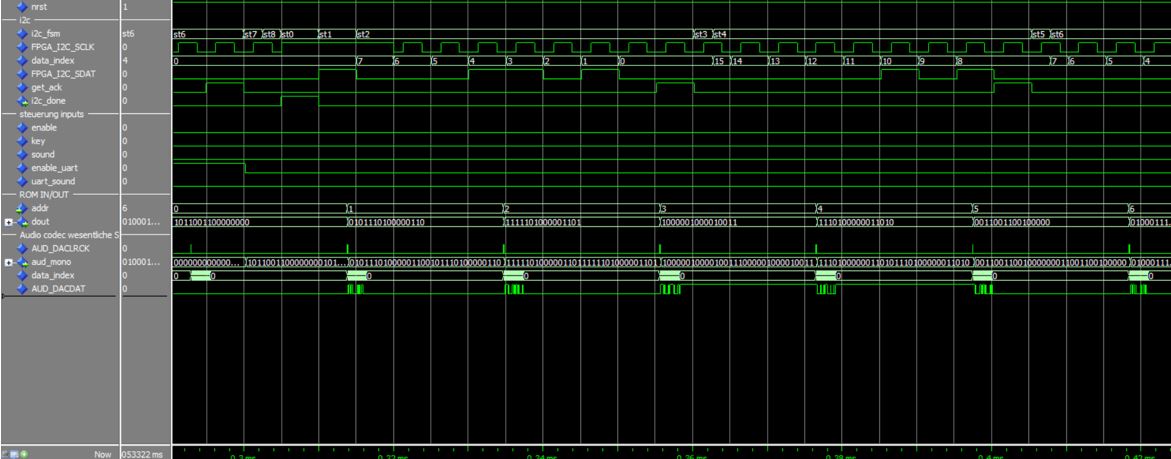Click the 'st7' state in the i2c_fsm waveform
Screen dimensions: 1171x459
250,34
